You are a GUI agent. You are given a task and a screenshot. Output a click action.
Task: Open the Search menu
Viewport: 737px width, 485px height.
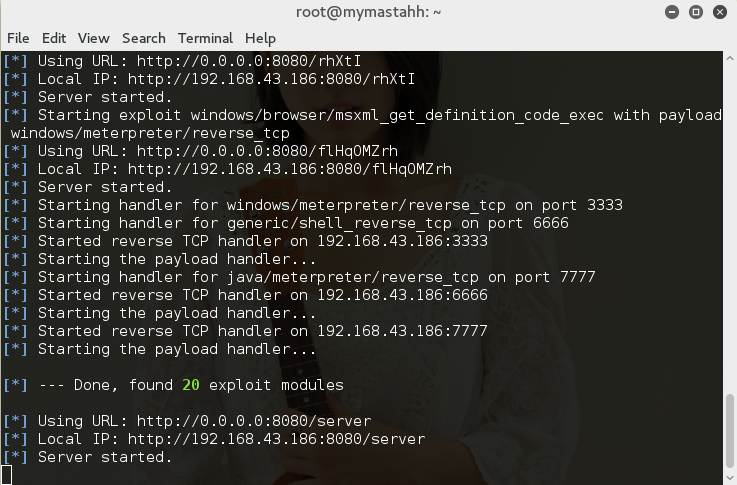tap(143, 38)
